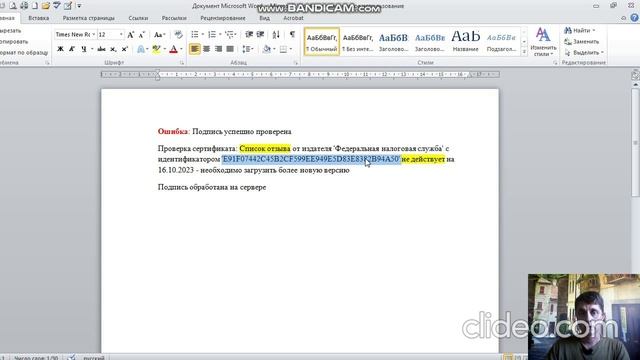Click the Find binoculars button
The height and width of the screenshot is (360, 640).
pos(580,31)
